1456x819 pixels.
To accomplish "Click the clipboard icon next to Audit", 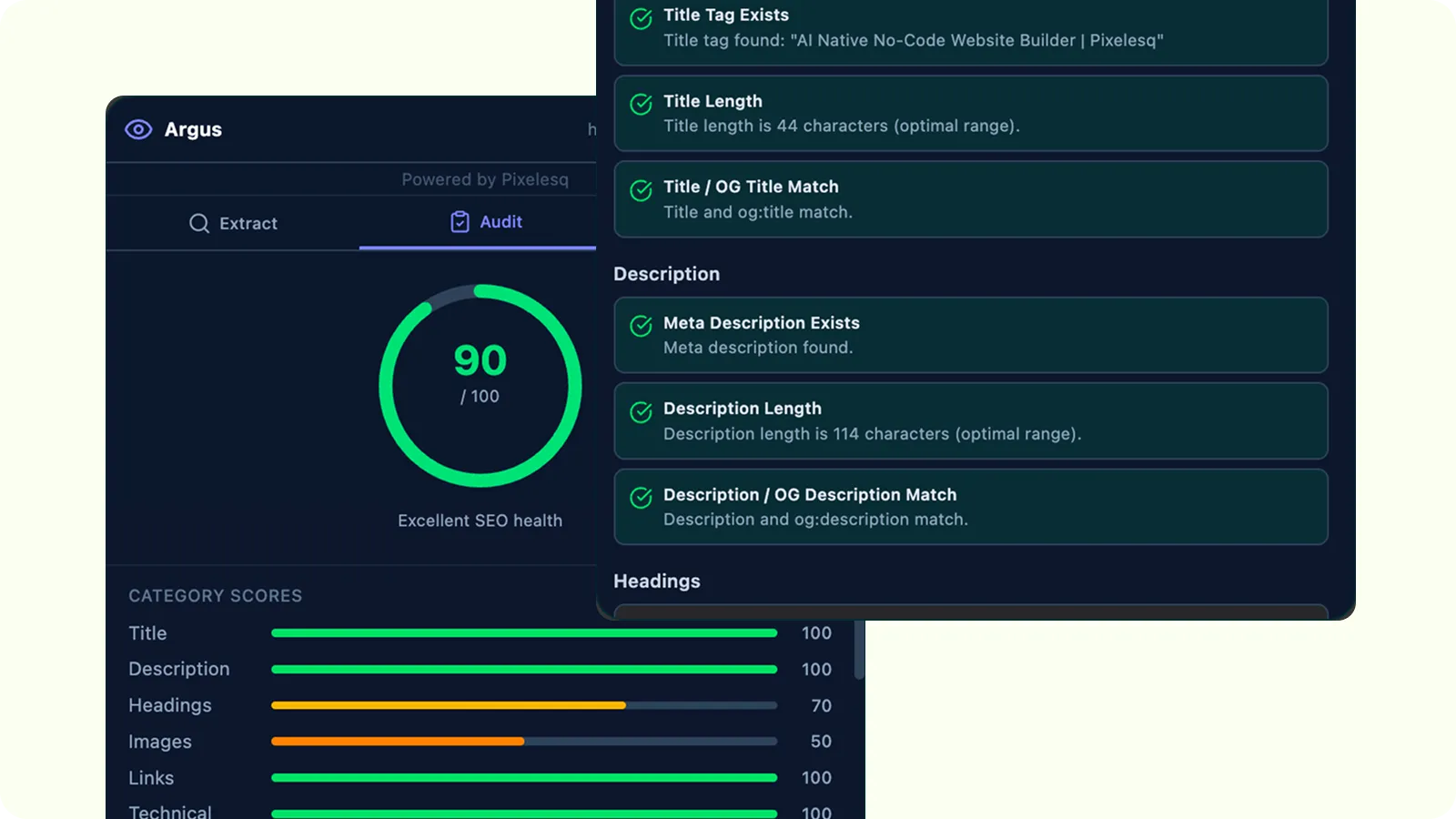I will point(459,221).
